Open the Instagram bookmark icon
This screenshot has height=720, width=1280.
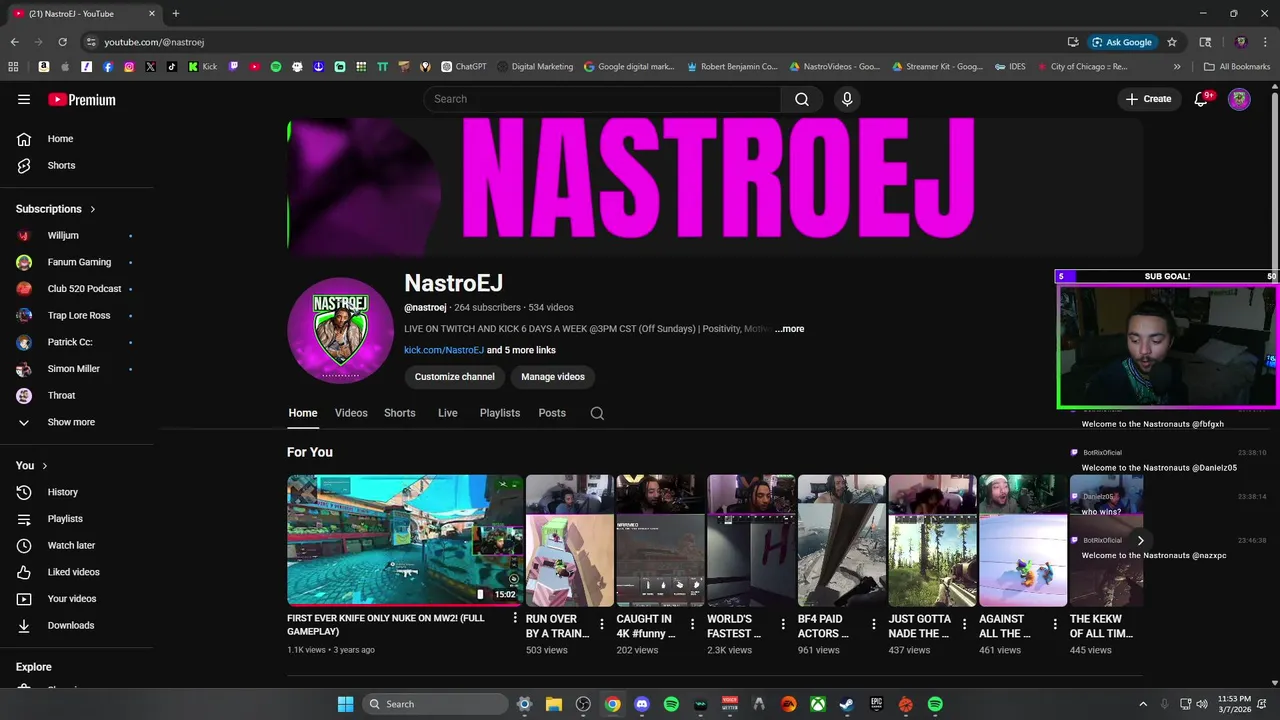129,67
